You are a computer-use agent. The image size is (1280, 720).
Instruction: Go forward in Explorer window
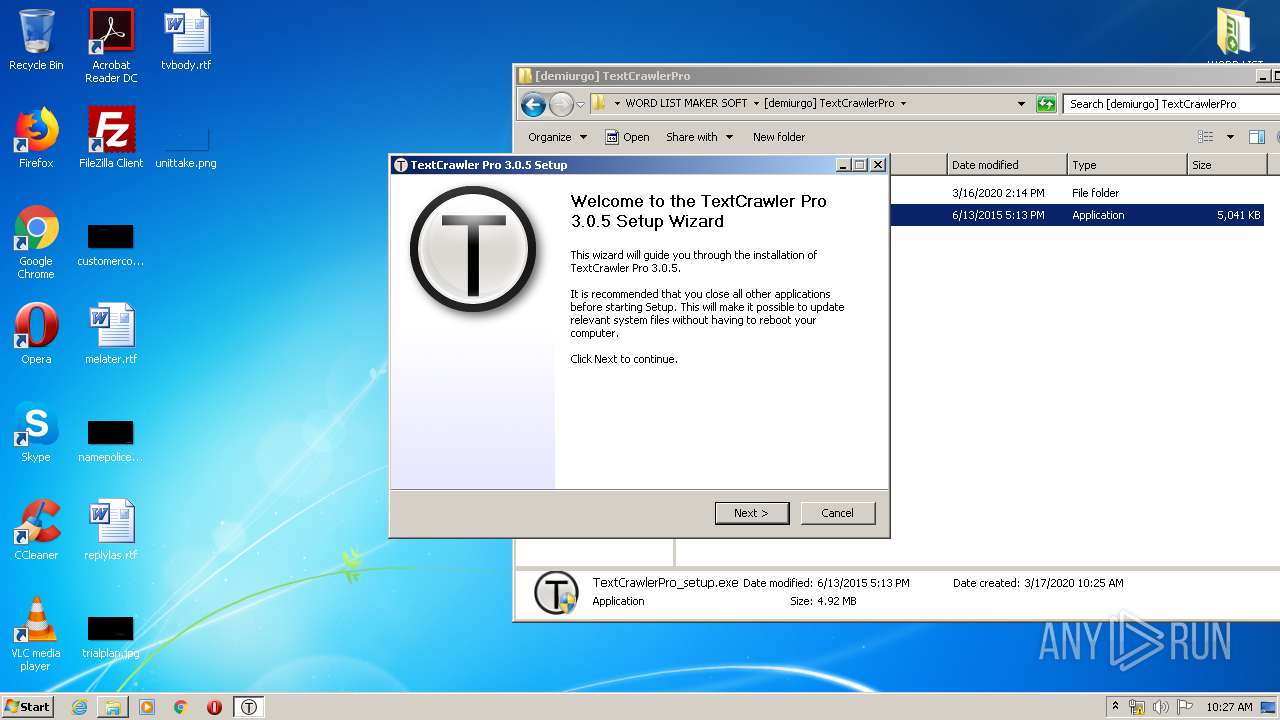tap(561, 104)
